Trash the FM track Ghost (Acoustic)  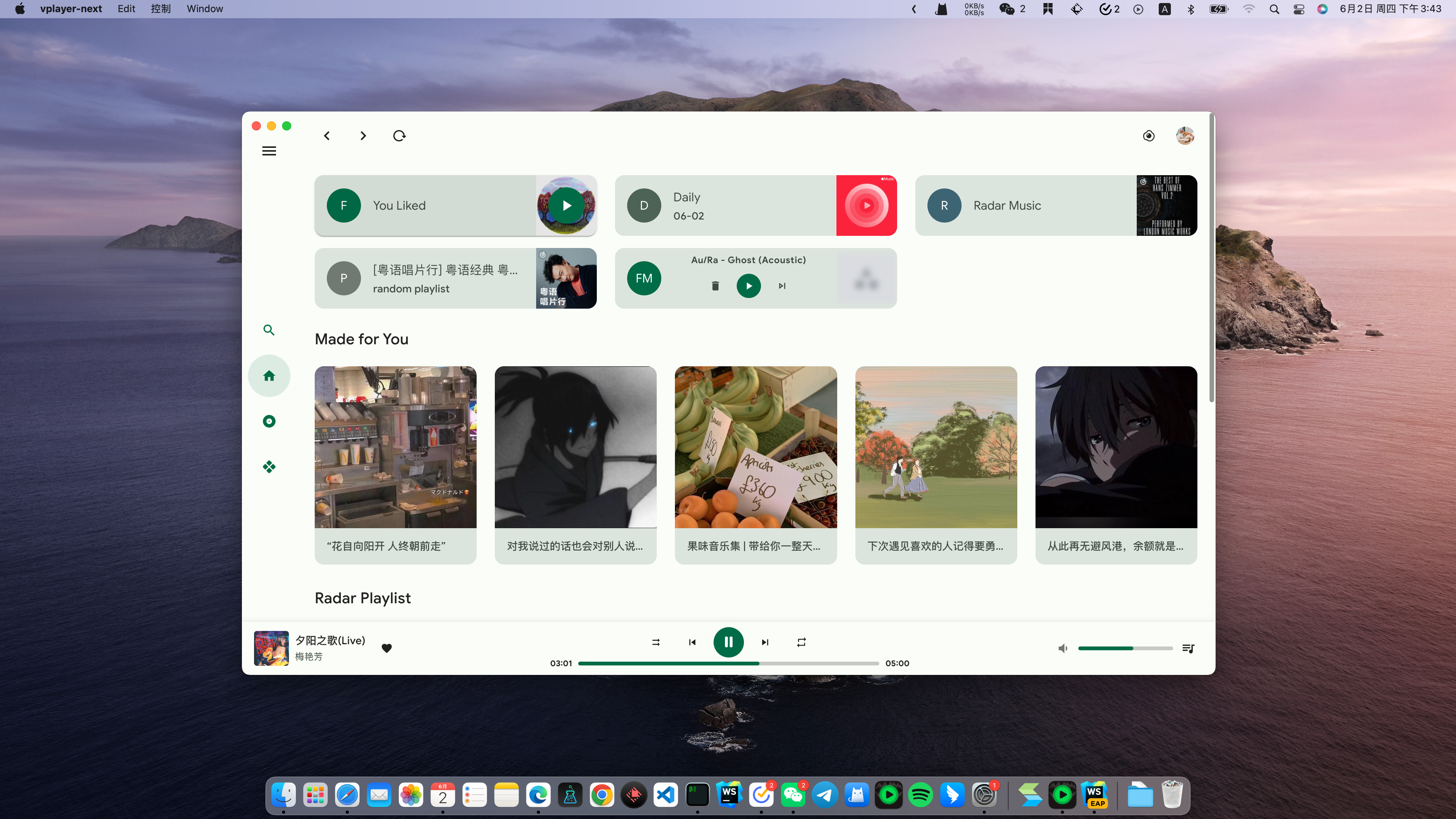click(x=715, y=286)
